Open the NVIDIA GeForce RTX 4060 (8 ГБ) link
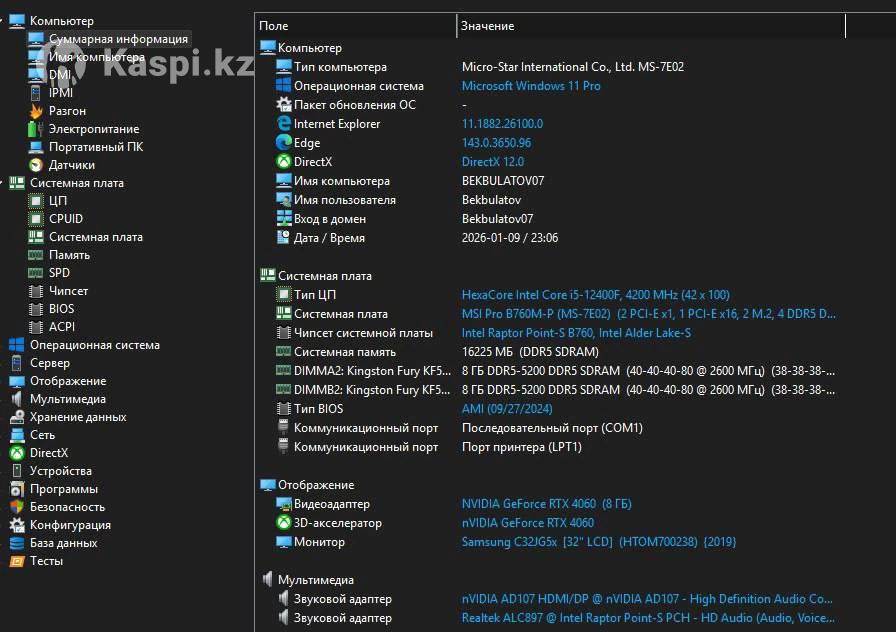 546,504
